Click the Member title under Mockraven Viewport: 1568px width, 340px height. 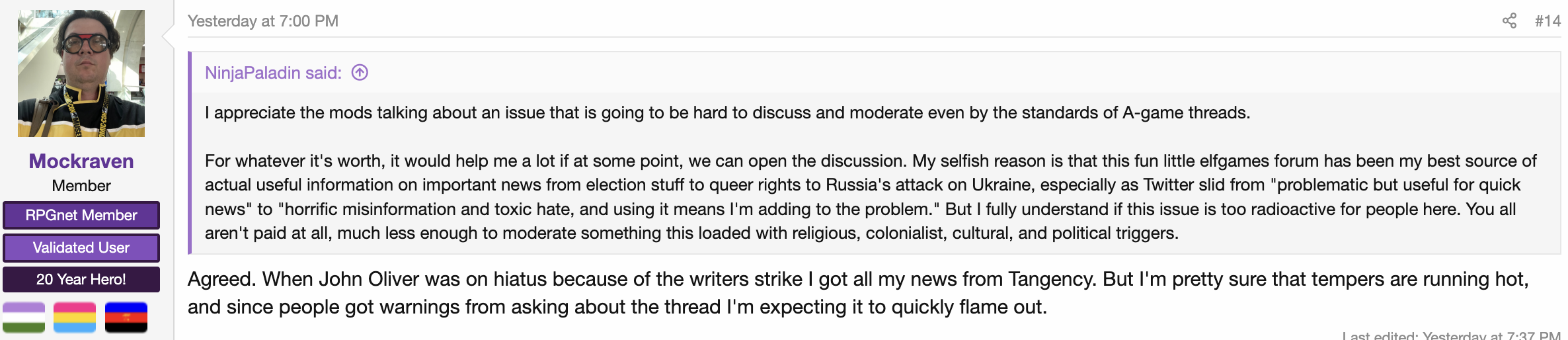click(81, 186)
